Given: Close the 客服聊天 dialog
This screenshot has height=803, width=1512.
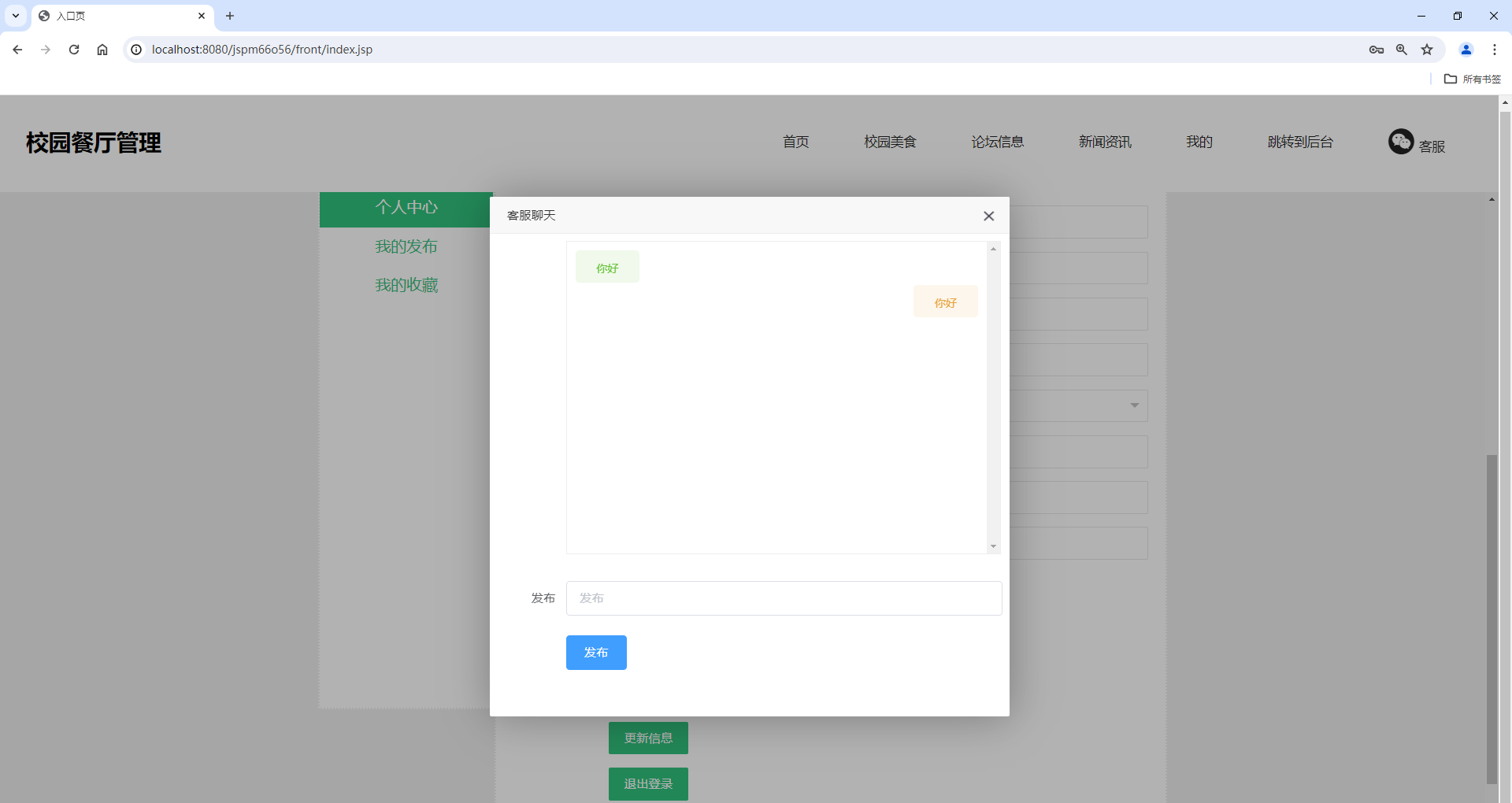Looking at the screenshot, I should [x=989, y=215].
